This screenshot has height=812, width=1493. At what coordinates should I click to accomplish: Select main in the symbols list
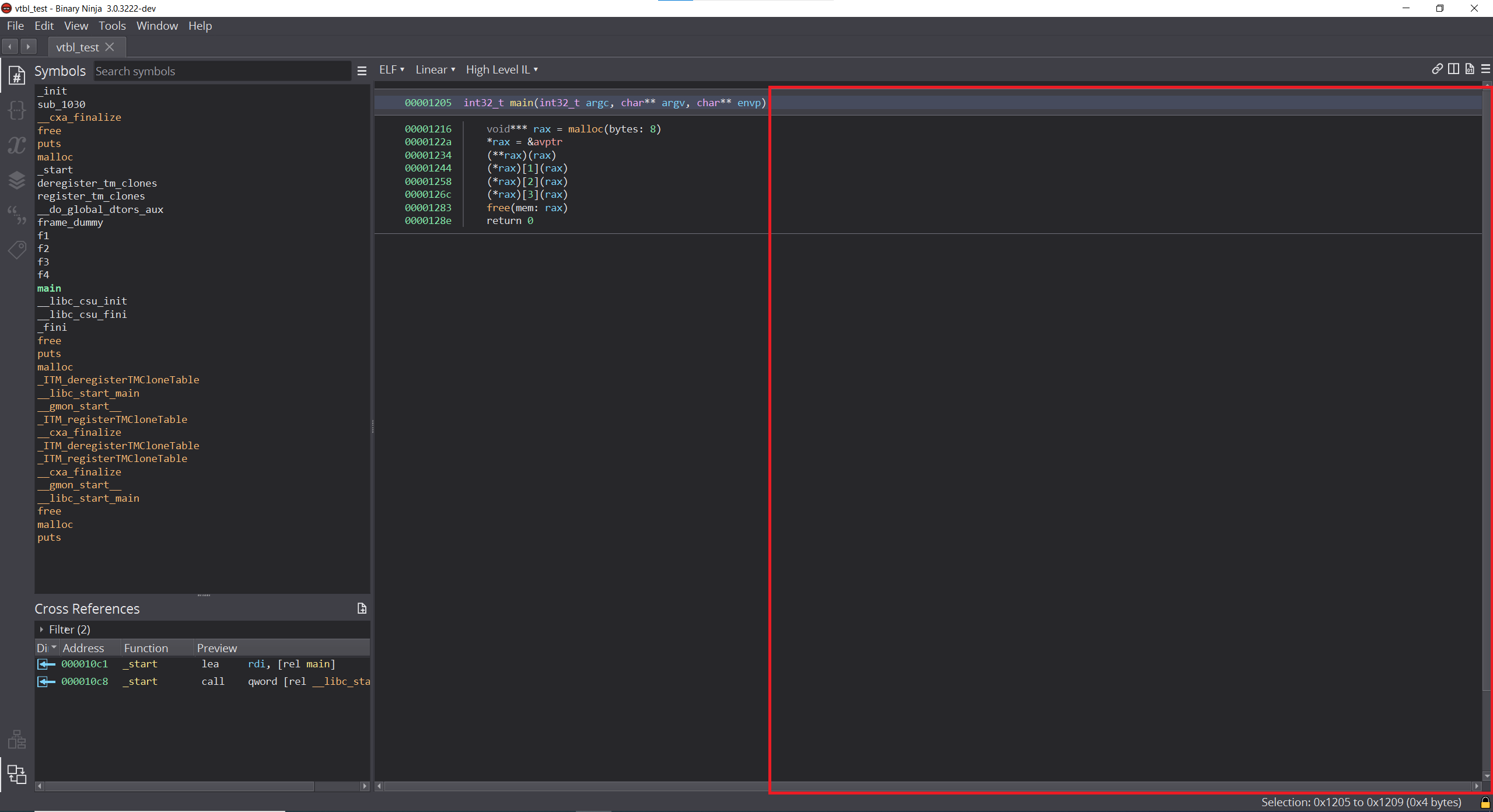[x=49, y=288]
